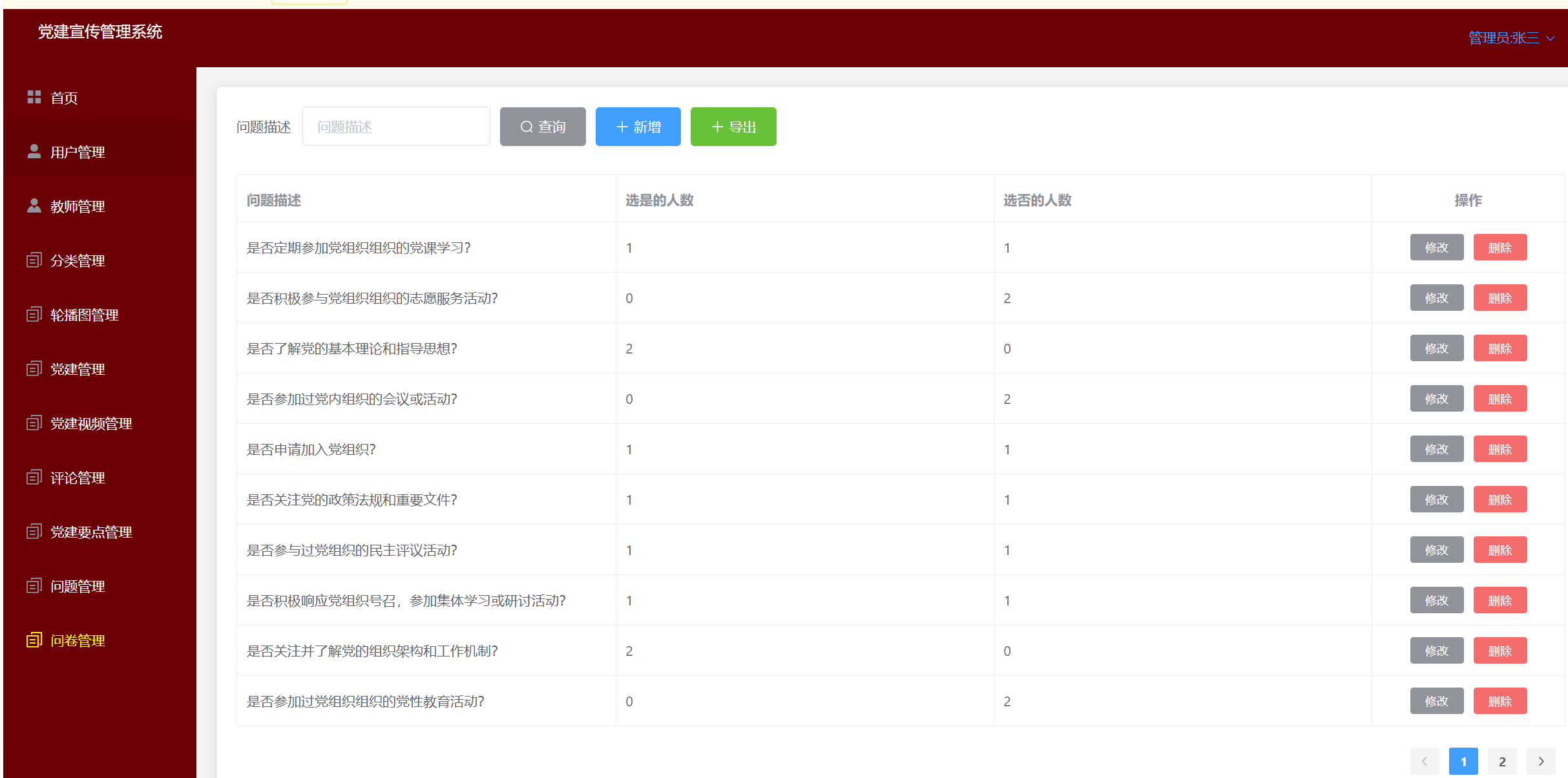Click inside the 问题描述 search input
This screenshot has width=1568, height=778.
tap(396, 126)
